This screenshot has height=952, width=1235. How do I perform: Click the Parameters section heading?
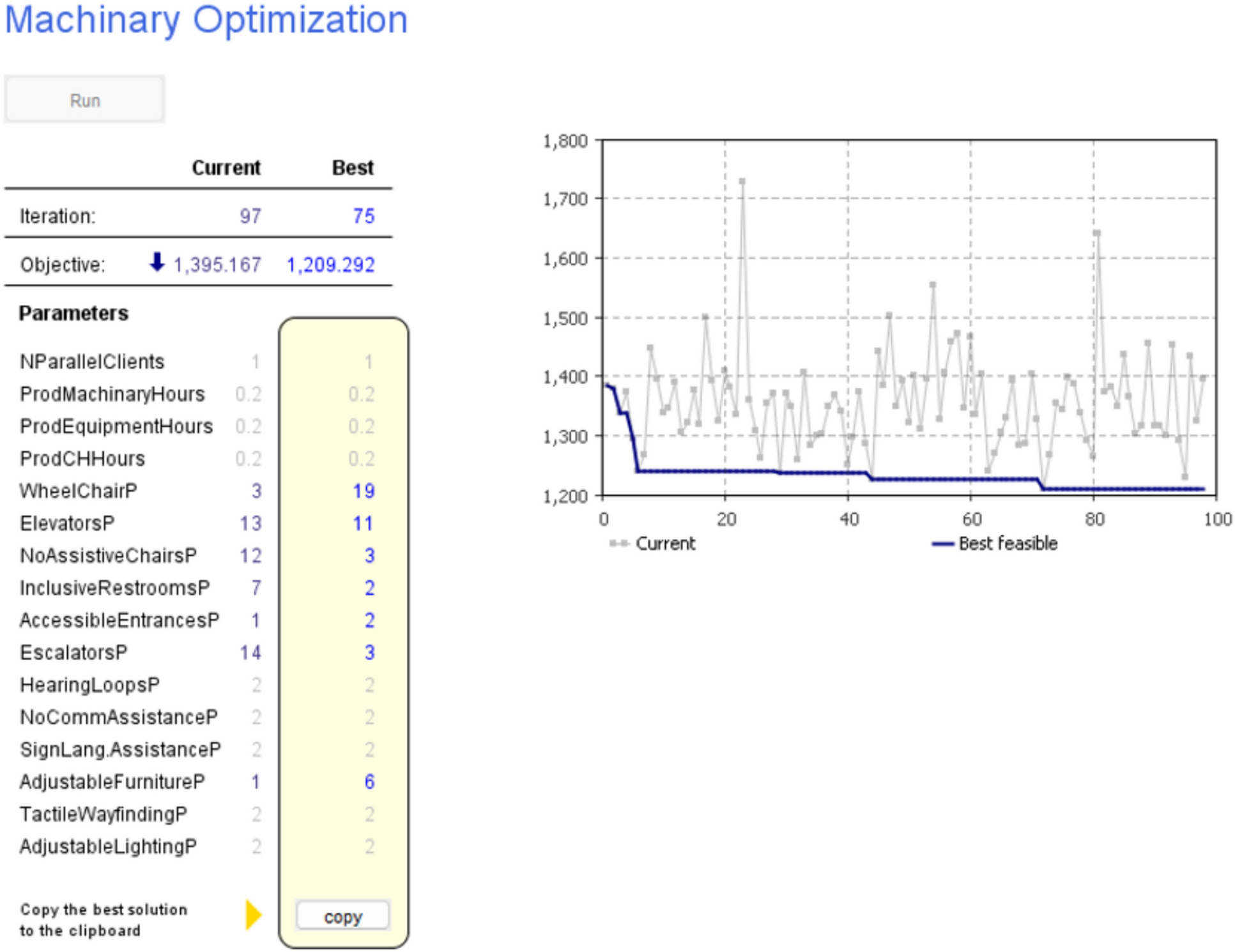point(73,313)
